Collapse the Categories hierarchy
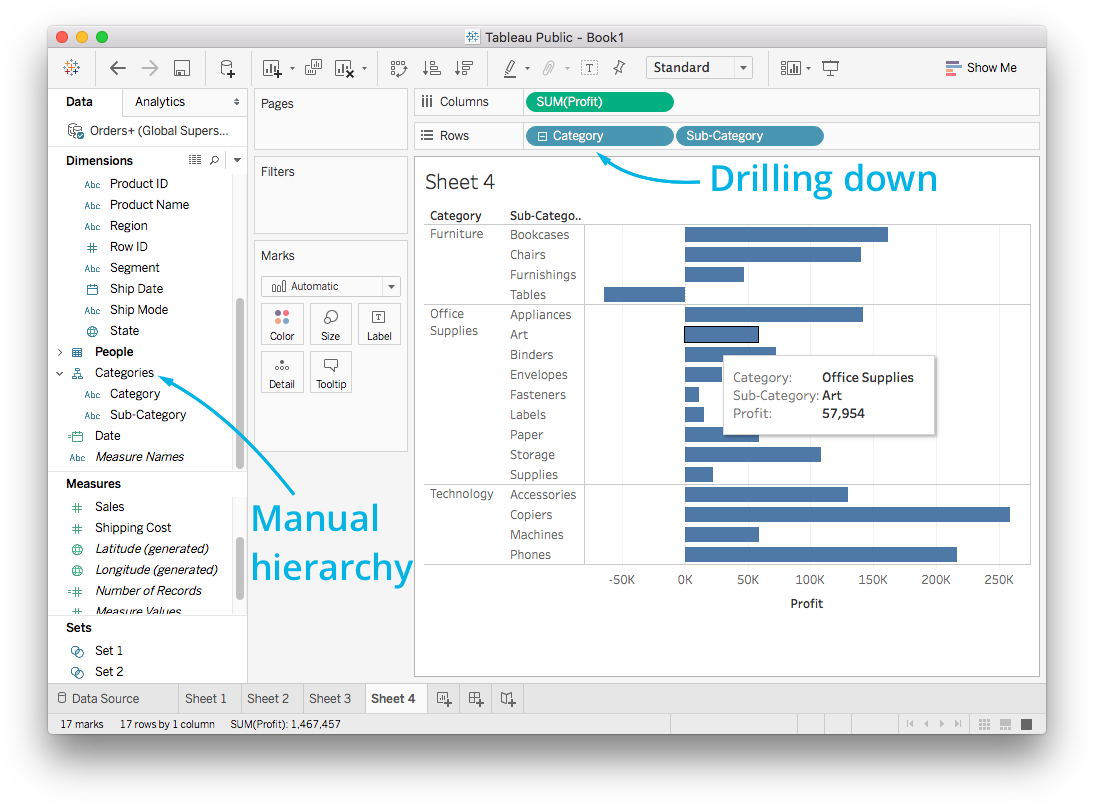The image size is (1094, 808). (x=59, y=373)
